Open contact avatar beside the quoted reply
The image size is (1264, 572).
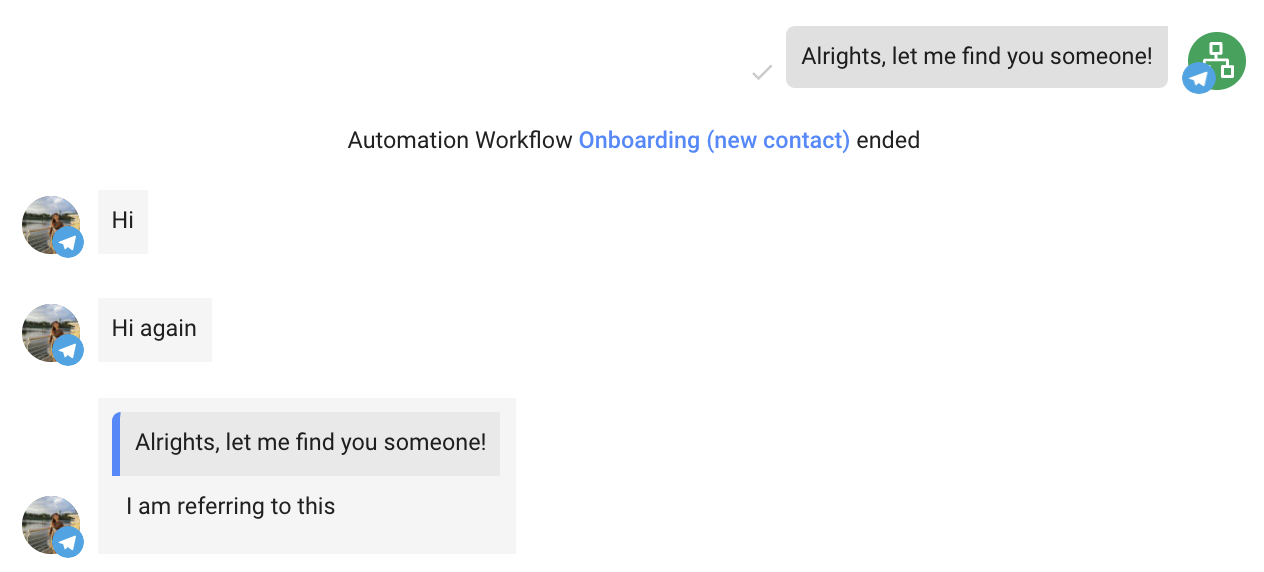click(46, 520)
